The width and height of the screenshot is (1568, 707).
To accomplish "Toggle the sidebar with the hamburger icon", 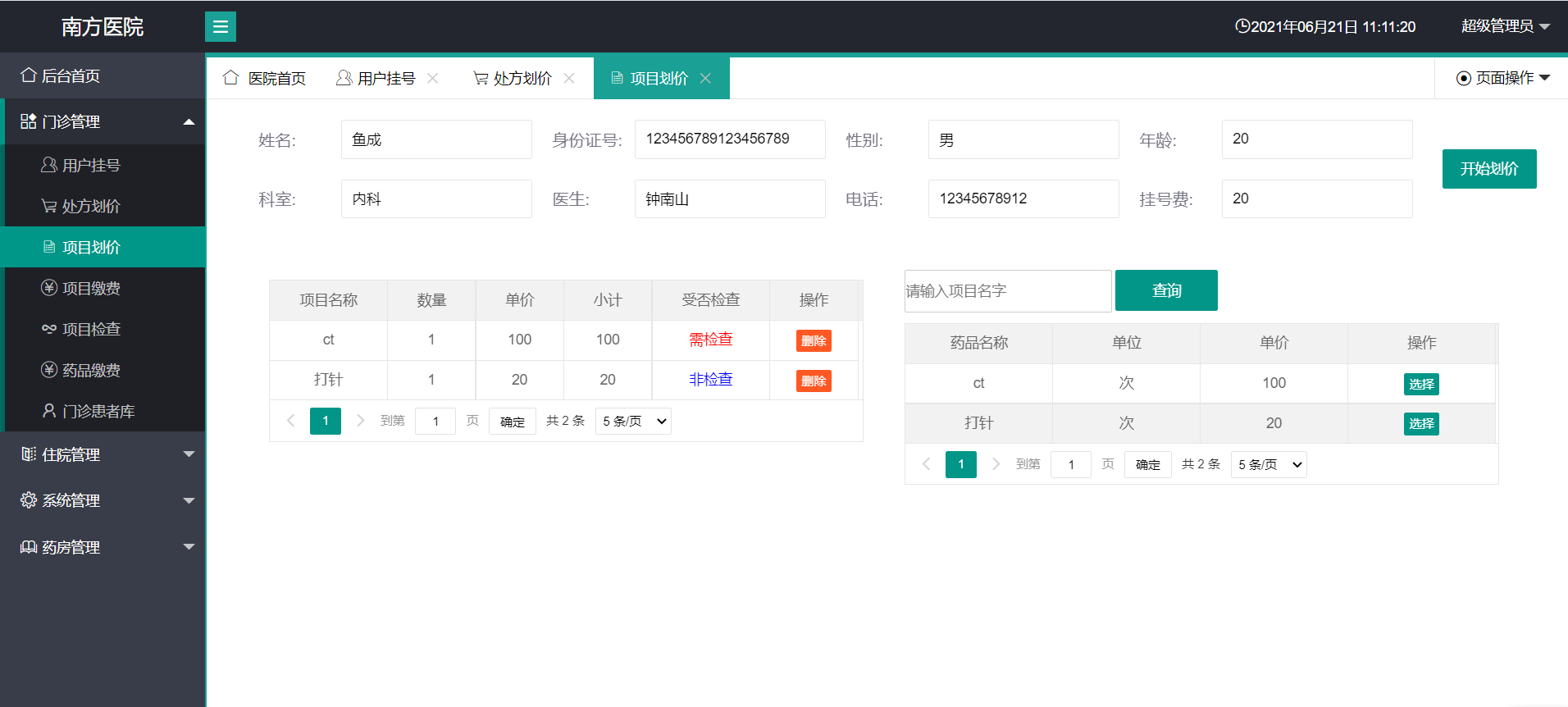I will click(x=221, y=26).
